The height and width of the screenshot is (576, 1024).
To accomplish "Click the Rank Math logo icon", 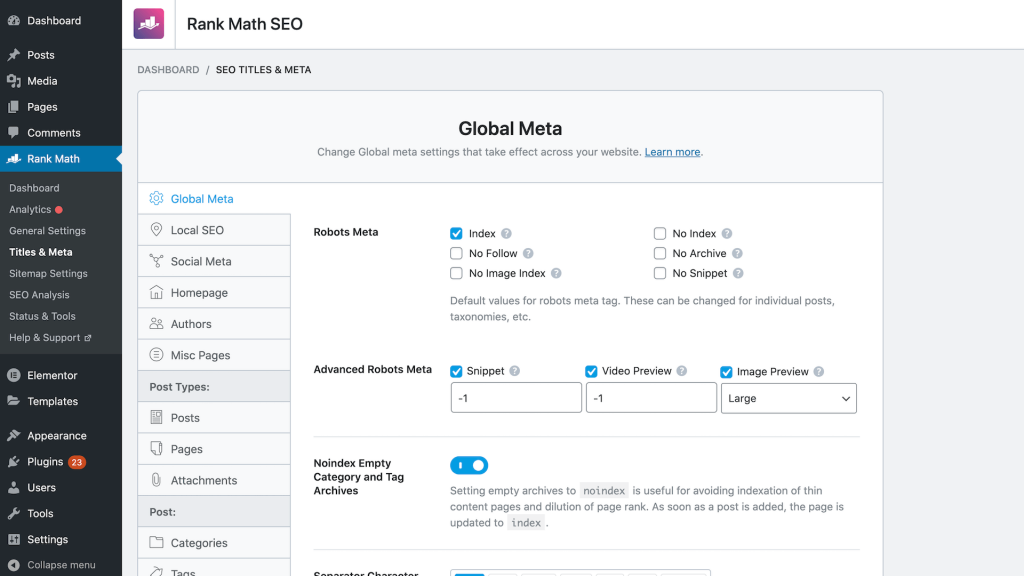I will (149, 23).
